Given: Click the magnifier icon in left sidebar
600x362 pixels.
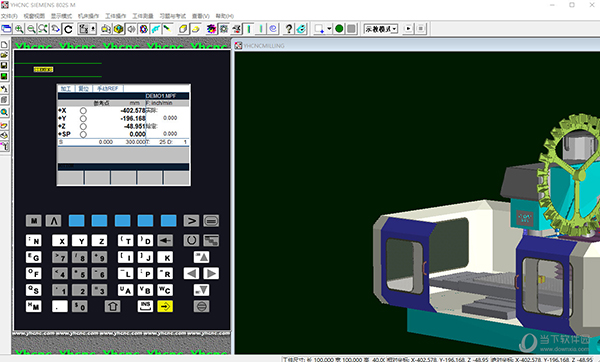Looking at the screenshot, I should click(x=4, y=112).
